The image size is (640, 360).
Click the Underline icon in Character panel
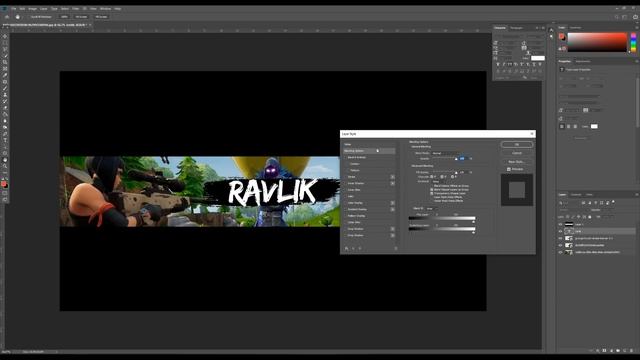534,64
